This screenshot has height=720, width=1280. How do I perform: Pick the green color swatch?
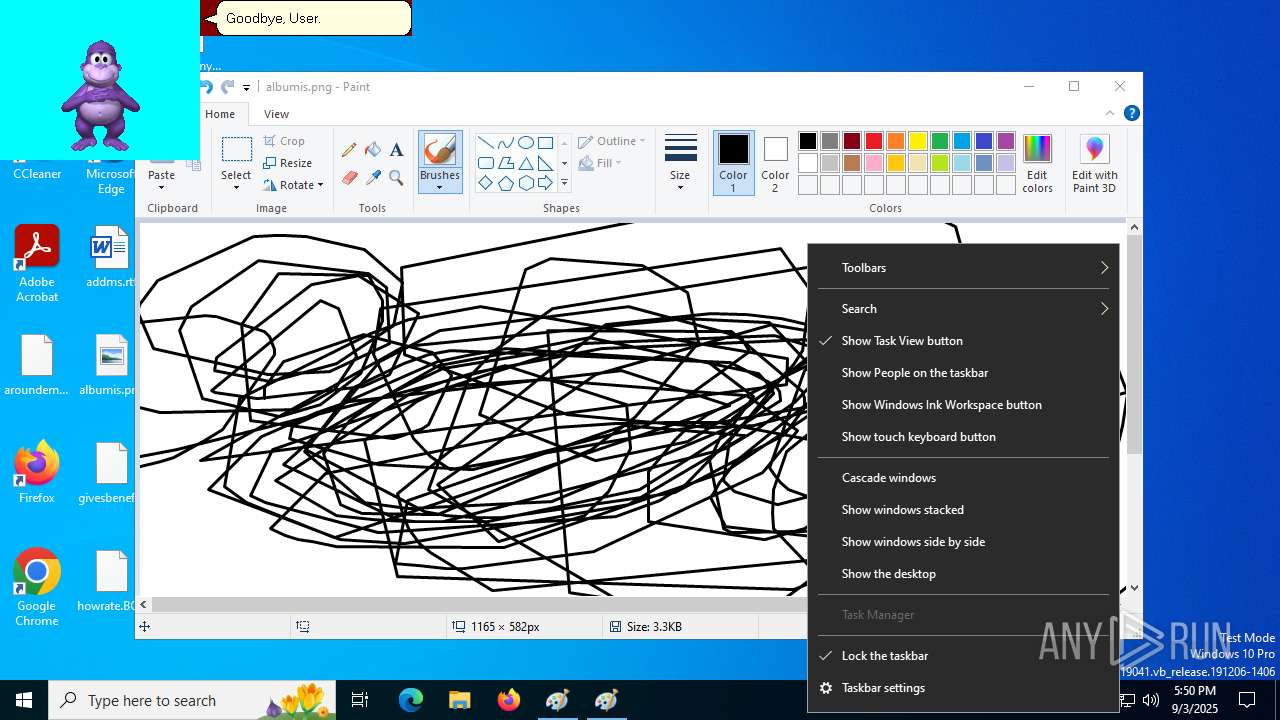pos(940,141)
